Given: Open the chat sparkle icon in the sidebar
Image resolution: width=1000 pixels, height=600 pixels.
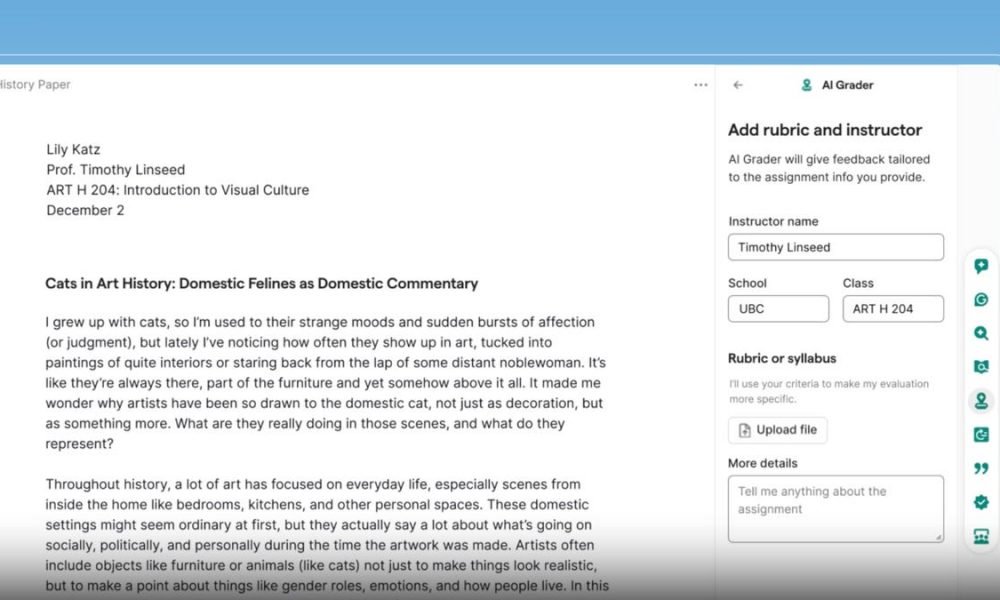Looking at the screenshot, I should click(981, 266).
